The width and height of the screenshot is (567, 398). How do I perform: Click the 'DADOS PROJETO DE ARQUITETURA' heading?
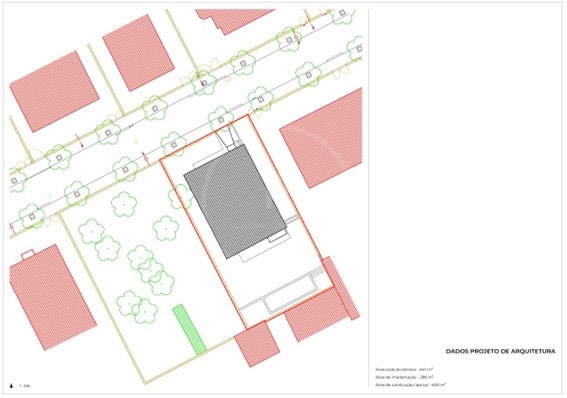click(x=500, y=351)
